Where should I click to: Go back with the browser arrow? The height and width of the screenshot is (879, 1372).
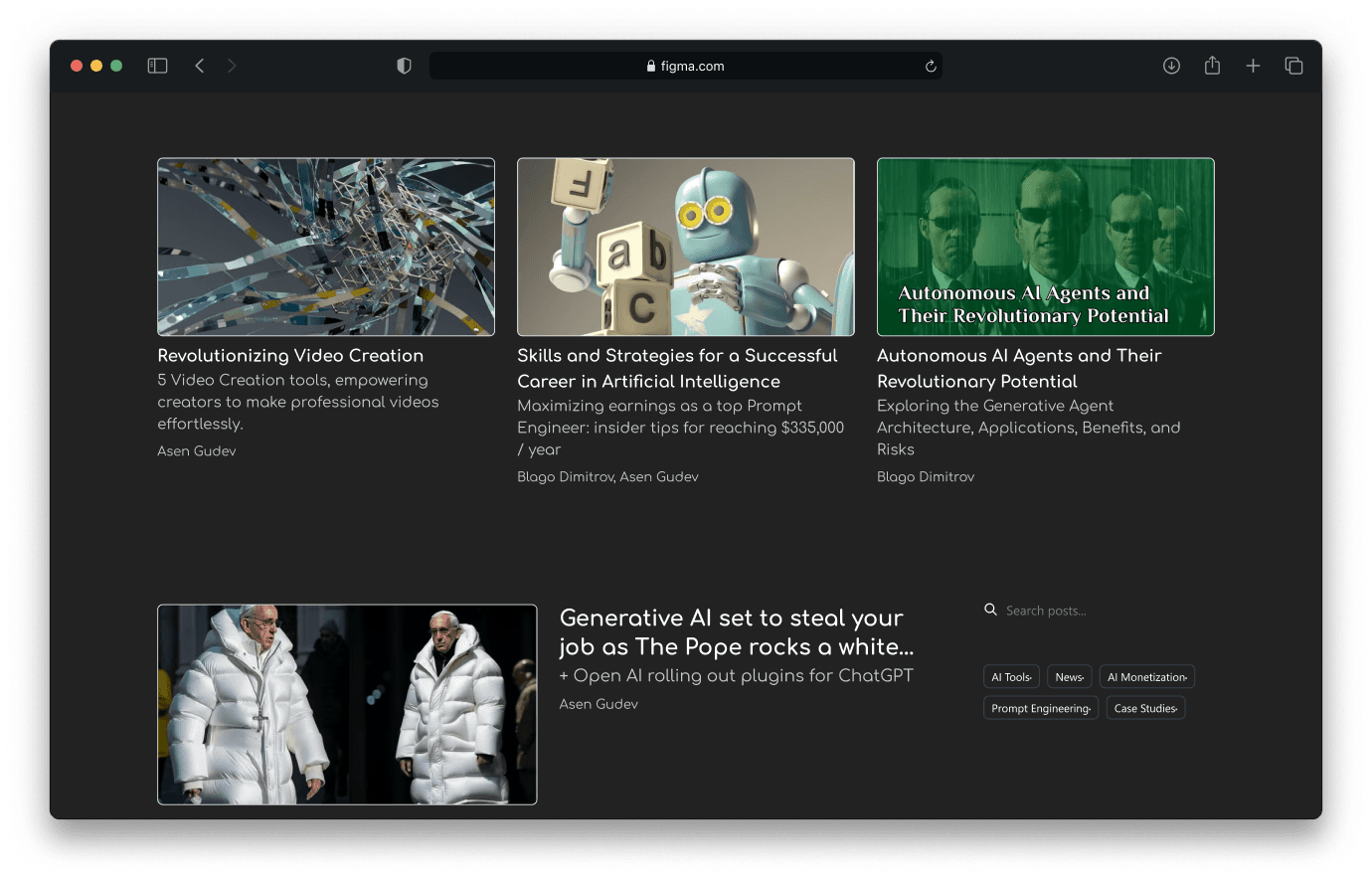(200, 66)
